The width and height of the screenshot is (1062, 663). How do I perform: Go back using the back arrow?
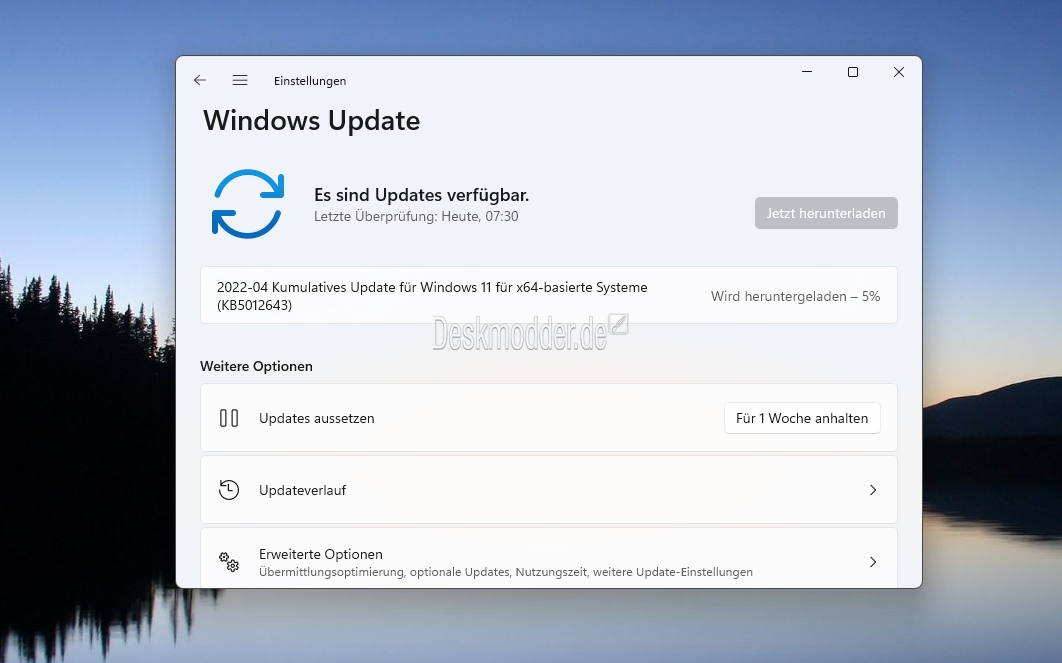click(200, 80)
